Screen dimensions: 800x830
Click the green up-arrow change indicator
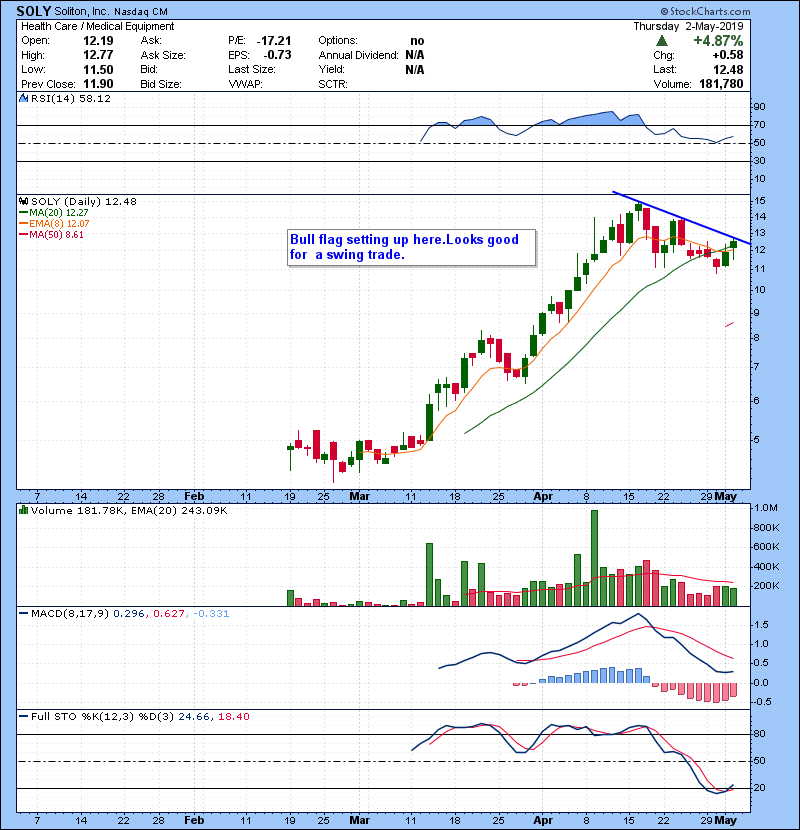coord(661,41)
